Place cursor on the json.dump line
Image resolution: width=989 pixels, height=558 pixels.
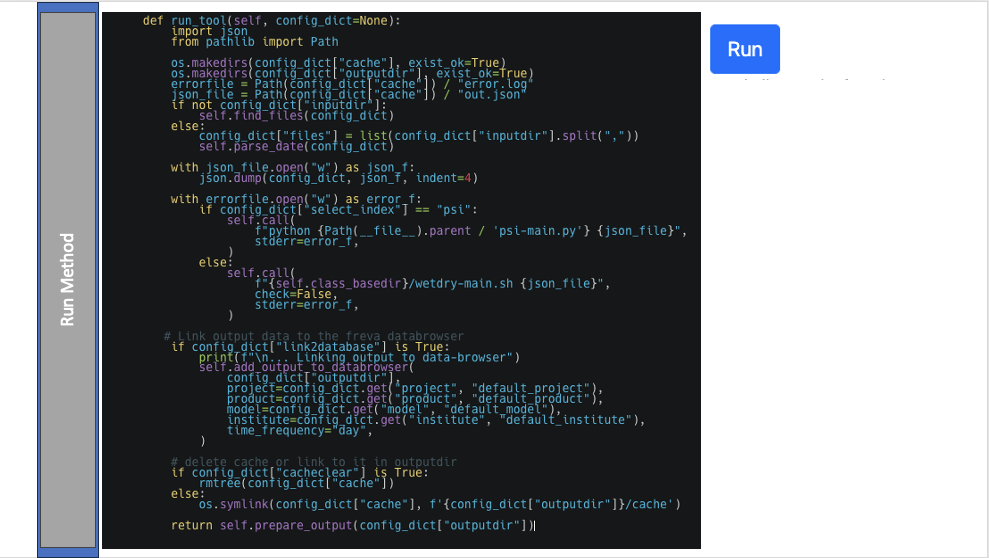tap(338, 178)
